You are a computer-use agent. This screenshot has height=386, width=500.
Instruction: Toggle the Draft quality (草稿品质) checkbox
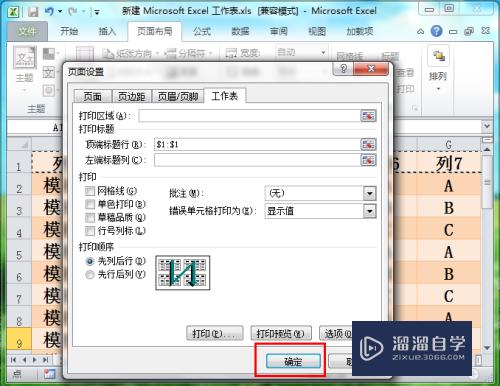90,217
